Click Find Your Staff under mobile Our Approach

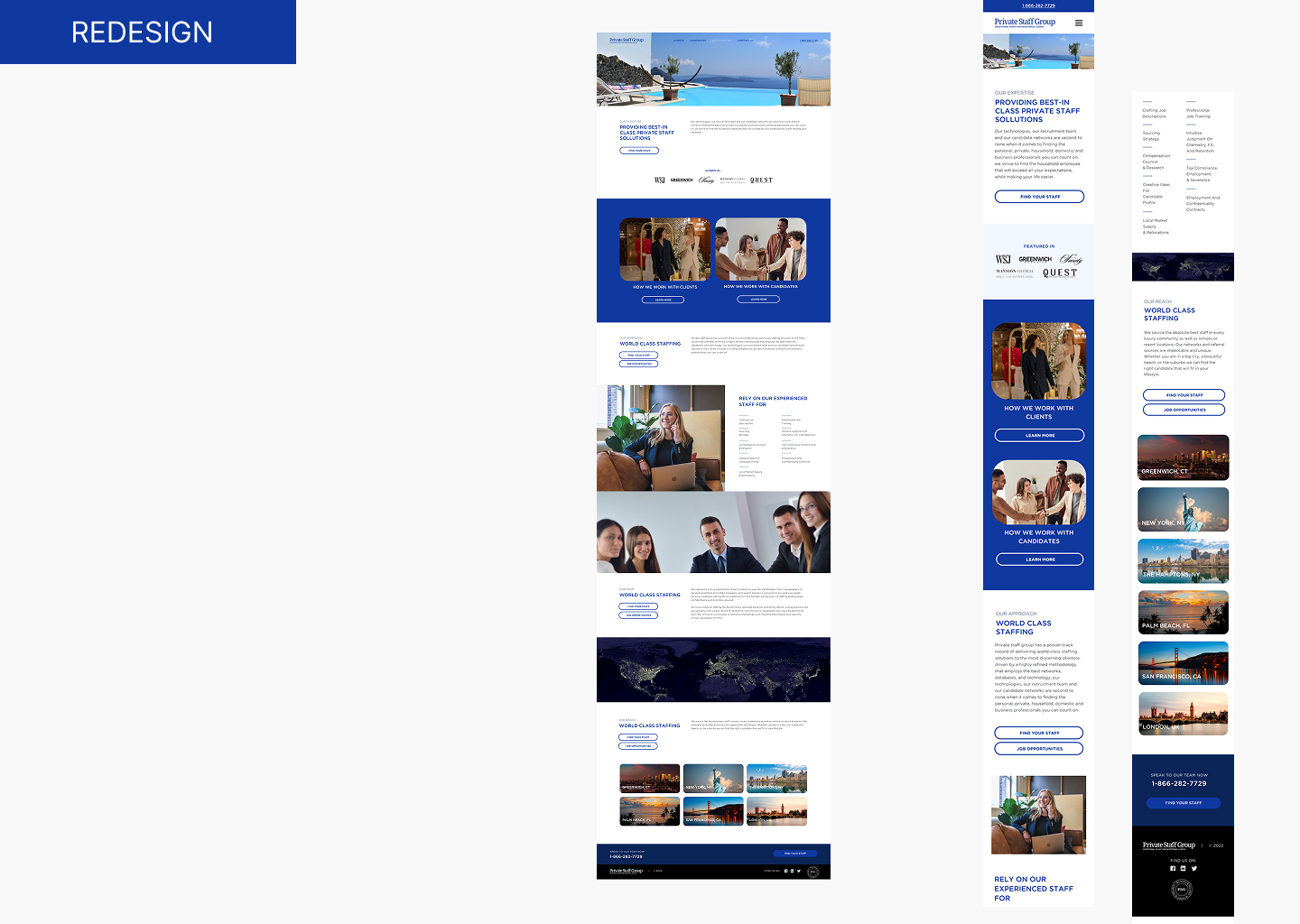(x=1039, y=733)
